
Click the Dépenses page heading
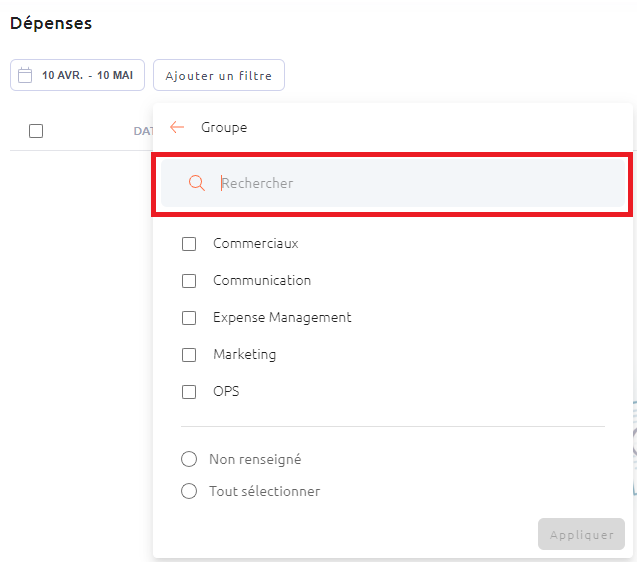51,23
